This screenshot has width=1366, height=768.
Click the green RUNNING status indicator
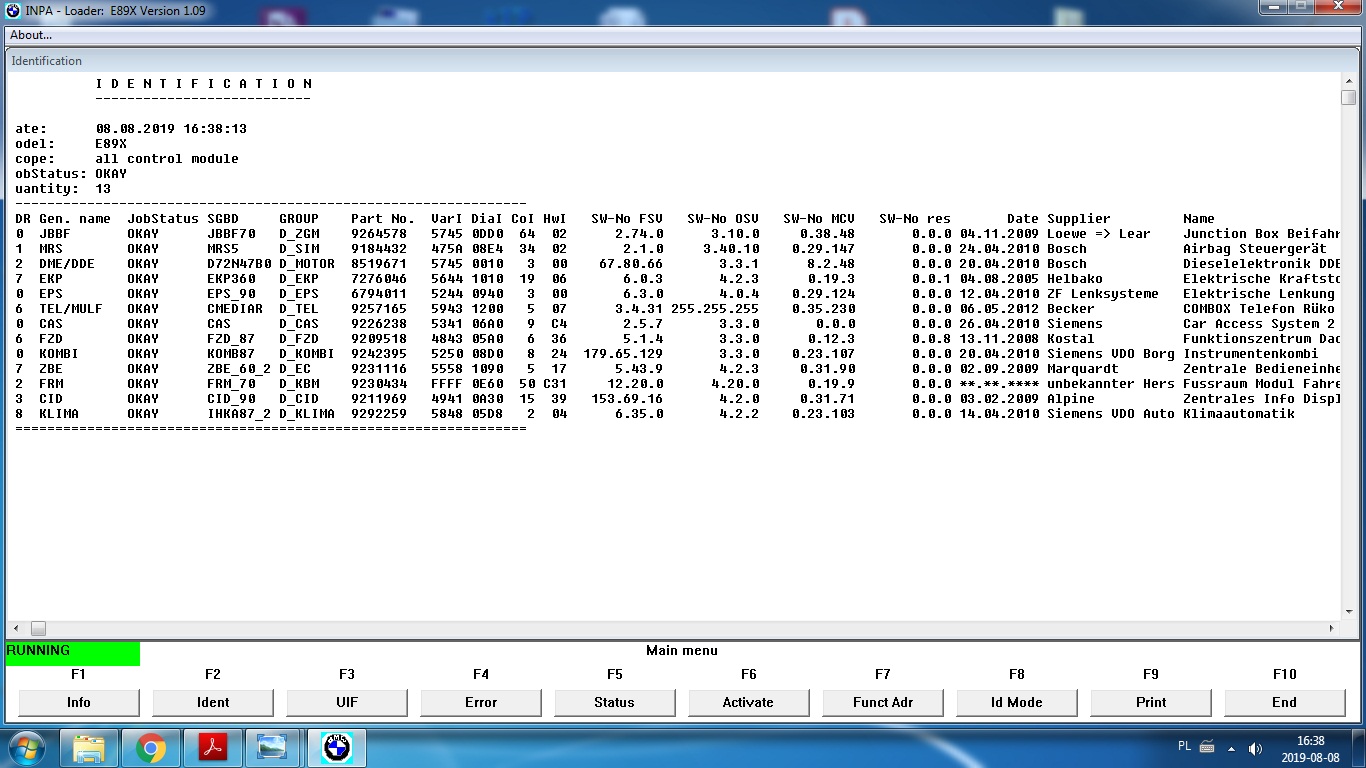pos(73,653)
